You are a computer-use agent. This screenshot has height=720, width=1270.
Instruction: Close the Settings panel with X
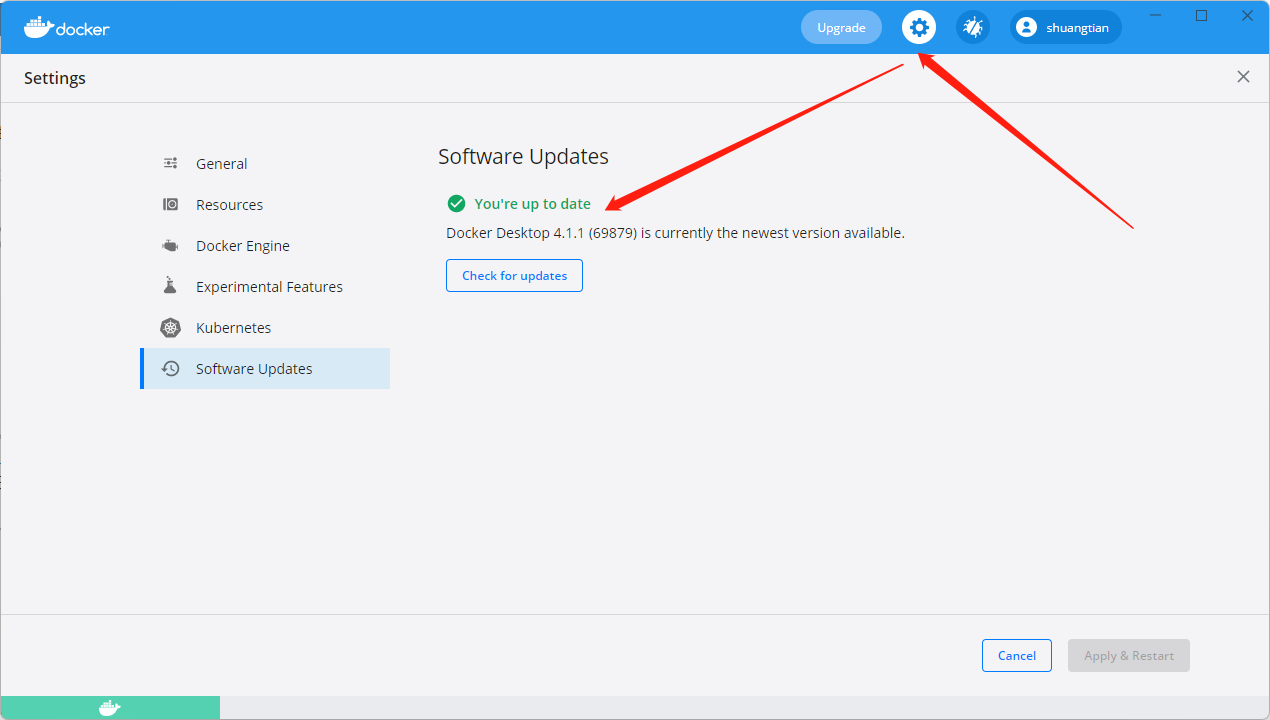click(1243, 77)
